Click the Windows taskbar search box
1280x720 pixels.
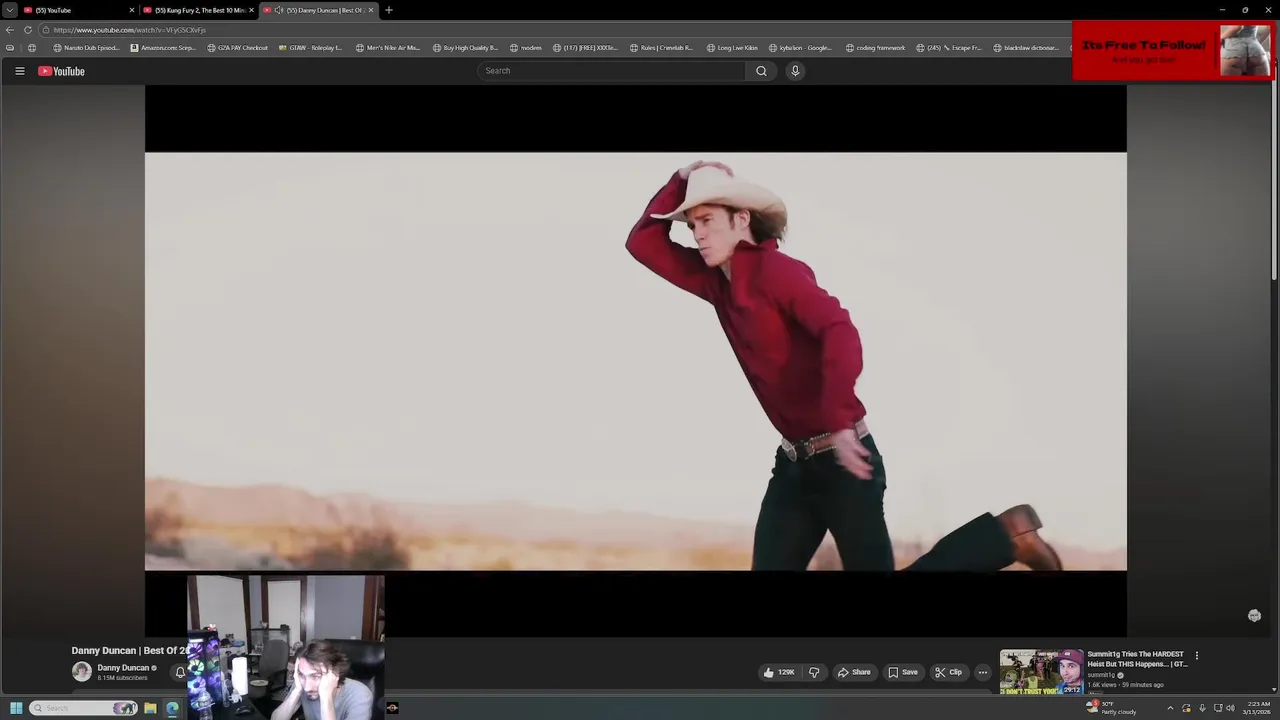83,708
